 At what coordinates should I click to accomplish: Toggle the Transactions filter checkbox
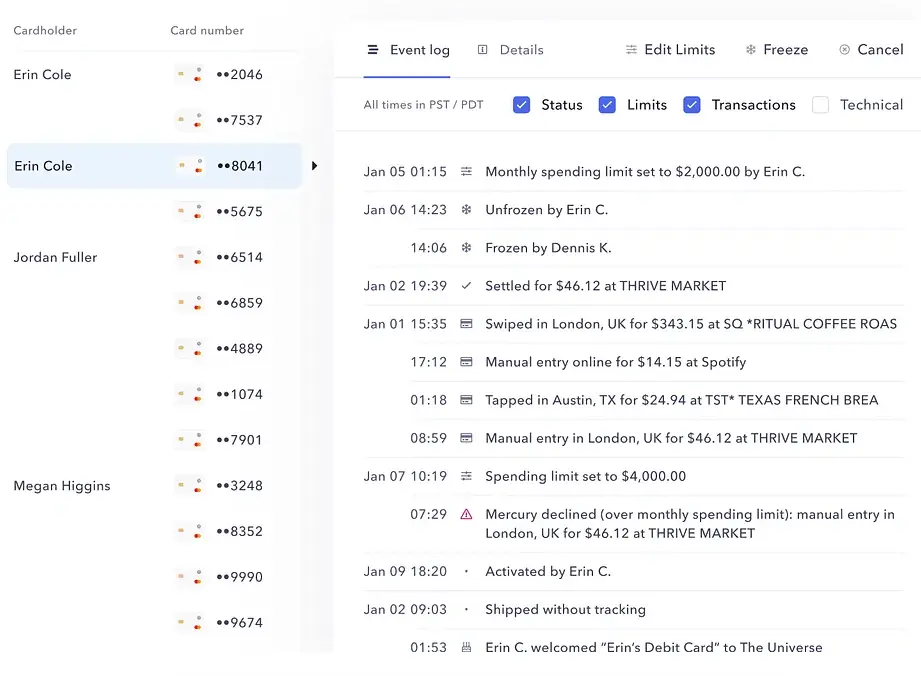692,105
